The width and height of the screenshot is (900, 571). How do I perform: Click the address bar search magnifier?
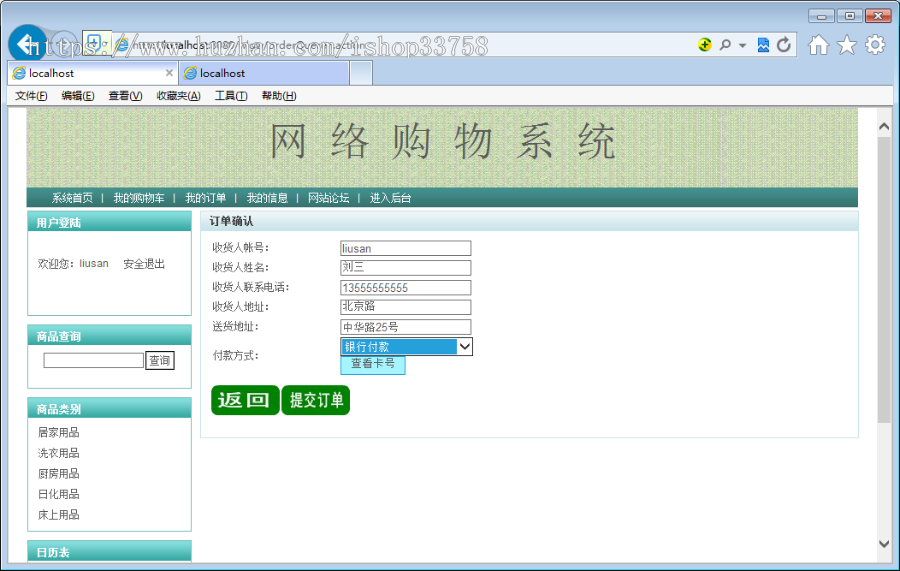725,45
